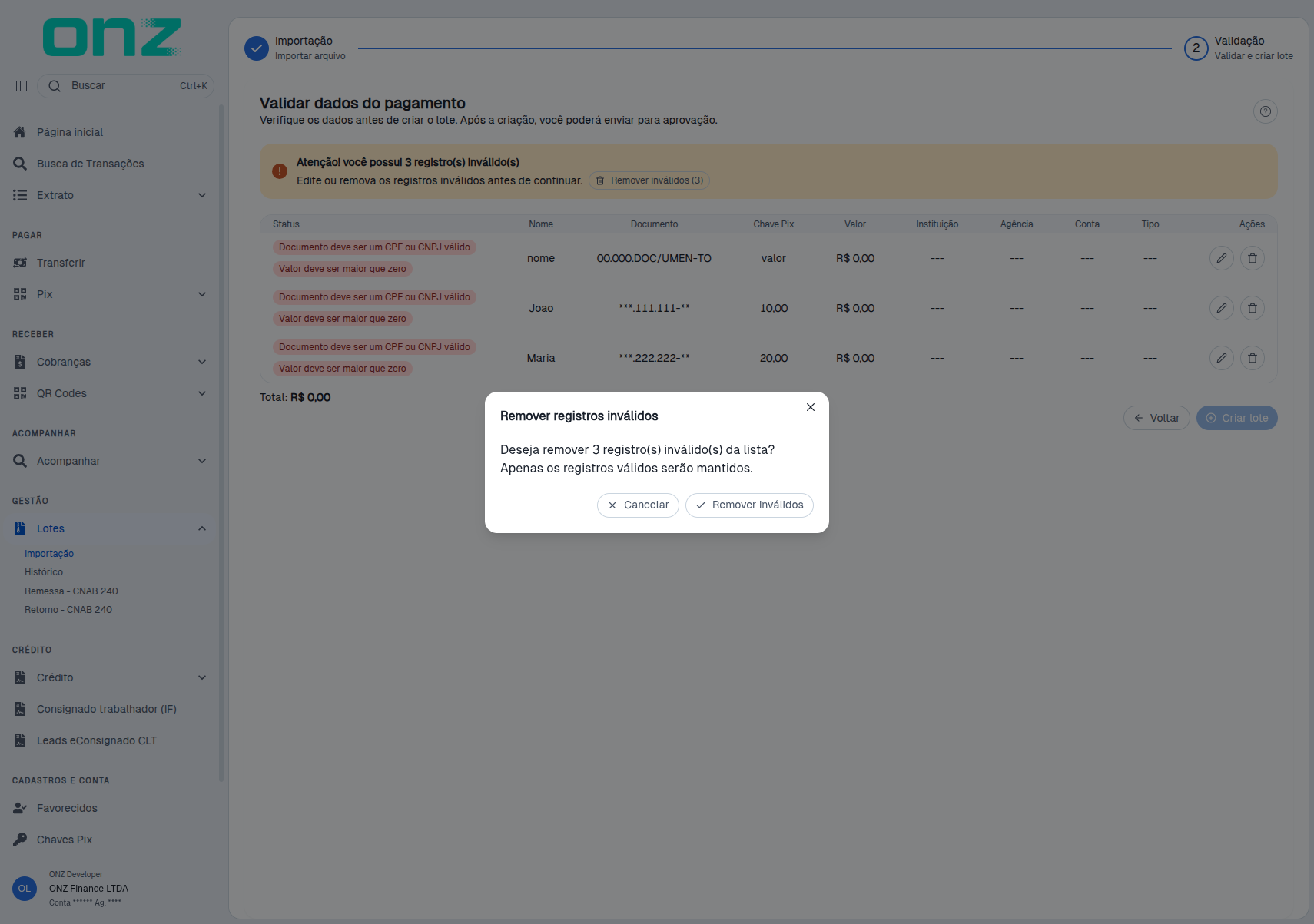Open Importação submenu item
1314x924 pixels.
[x=49, y=554]
